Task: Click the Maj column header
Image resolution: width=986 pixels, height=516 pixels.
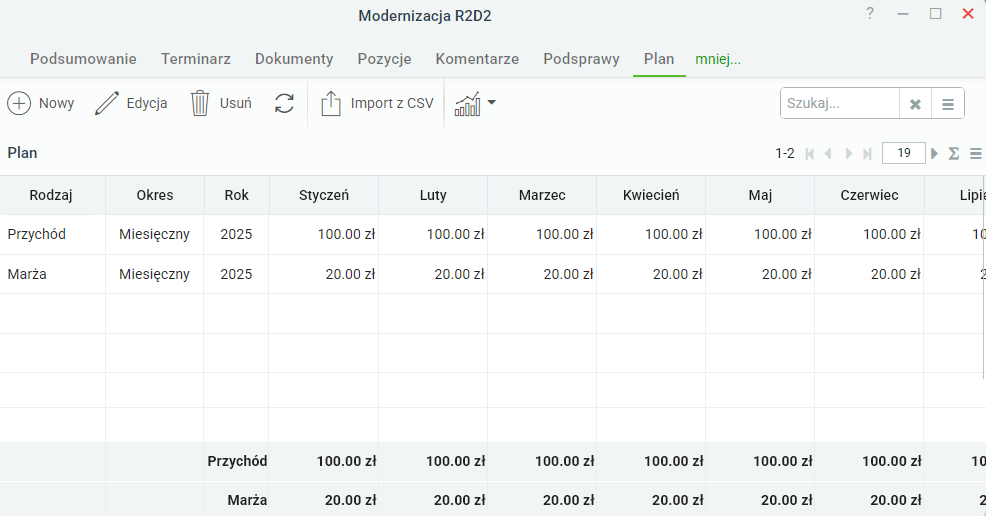Action: (x=760, y=195)
